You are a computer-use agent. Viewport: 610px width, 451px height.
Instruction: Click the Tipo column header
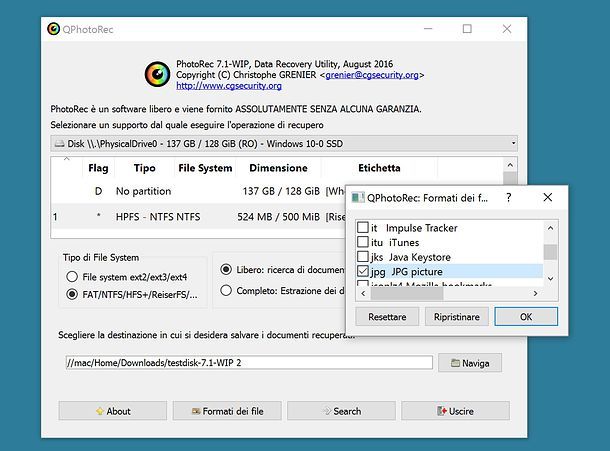click(144, 168)
